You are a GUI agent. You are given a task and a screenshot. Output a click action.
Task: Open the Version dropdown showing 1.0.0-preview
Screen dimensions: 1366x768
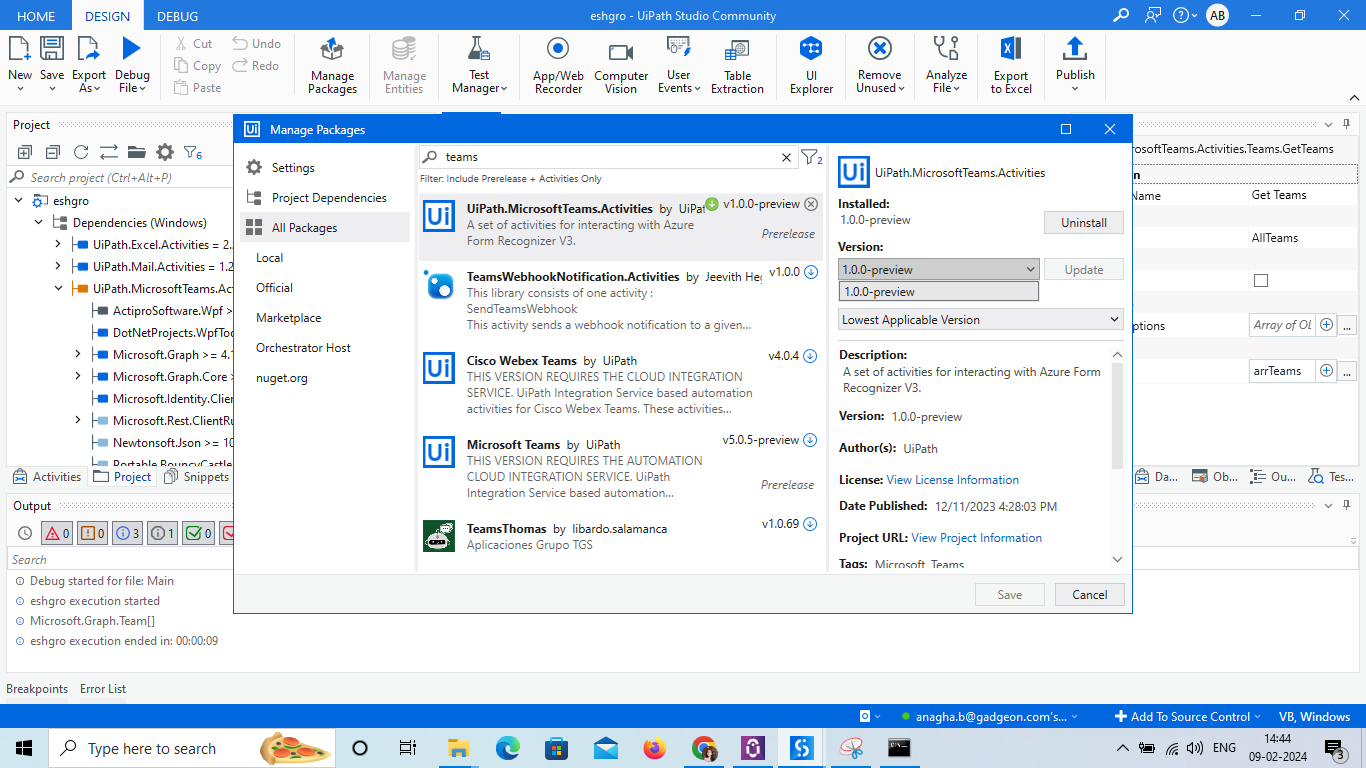939,269
